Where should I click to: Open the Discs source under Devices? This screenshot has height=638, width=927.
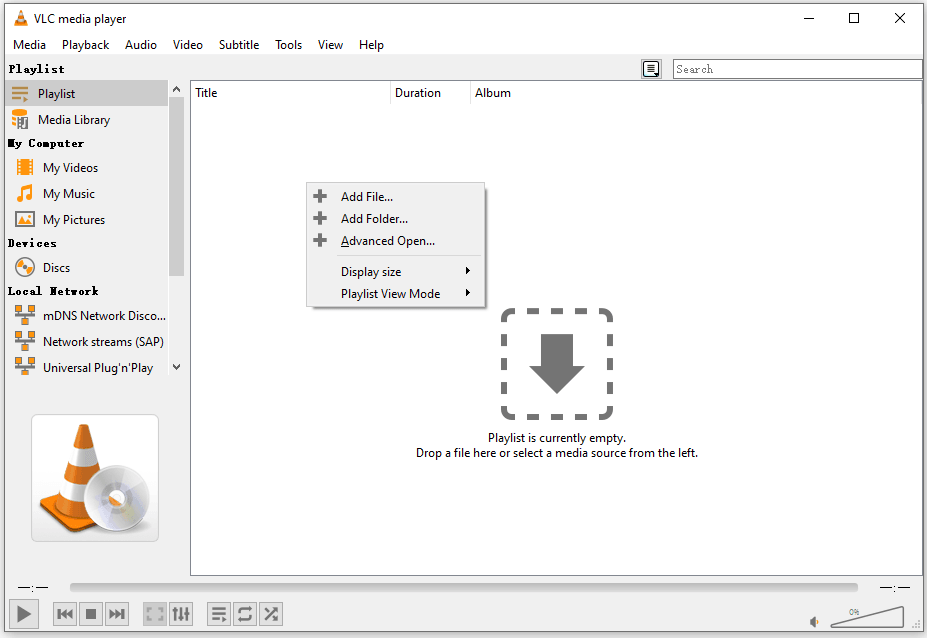tap(58, 267)
